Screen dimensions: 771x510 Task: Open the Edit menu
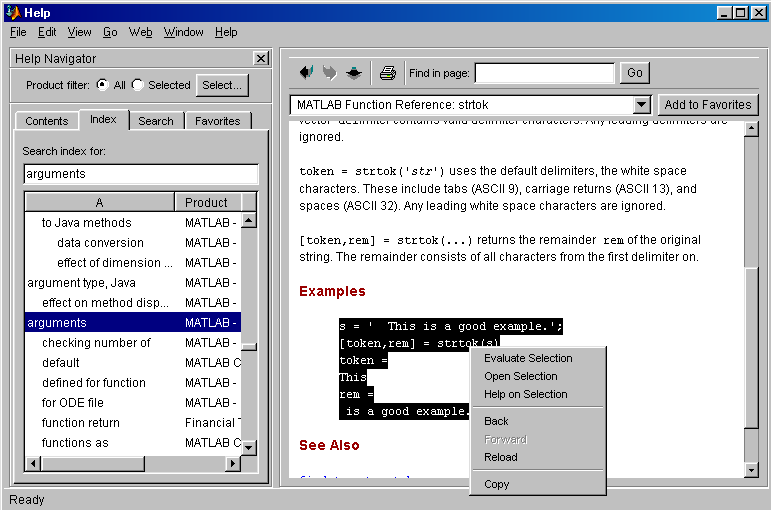47,32
